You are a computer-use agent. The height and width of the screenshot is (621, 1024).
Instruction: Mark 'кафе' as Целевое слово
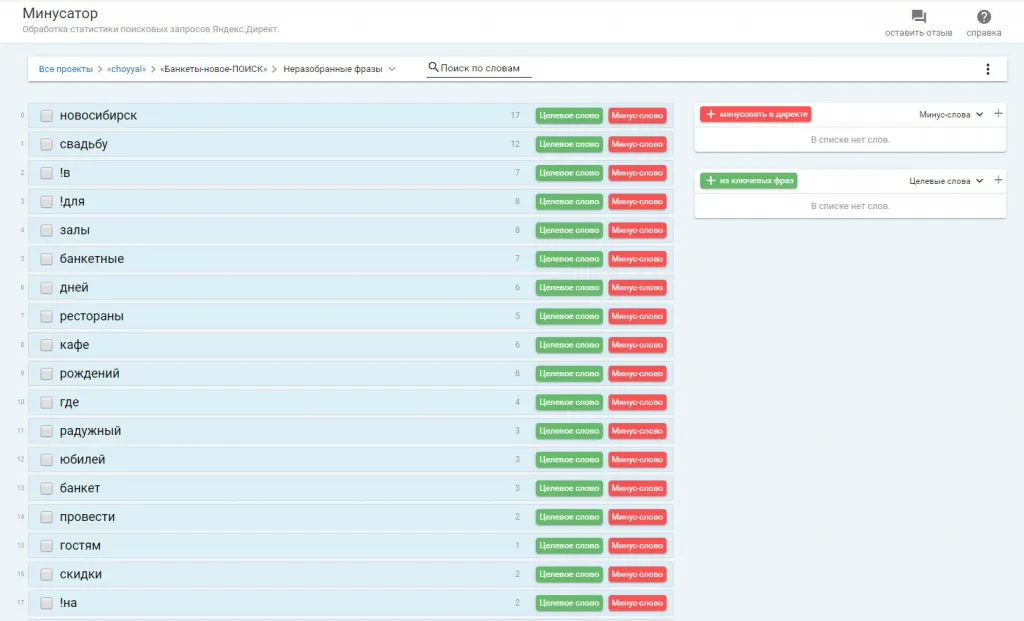pos(569,345)
